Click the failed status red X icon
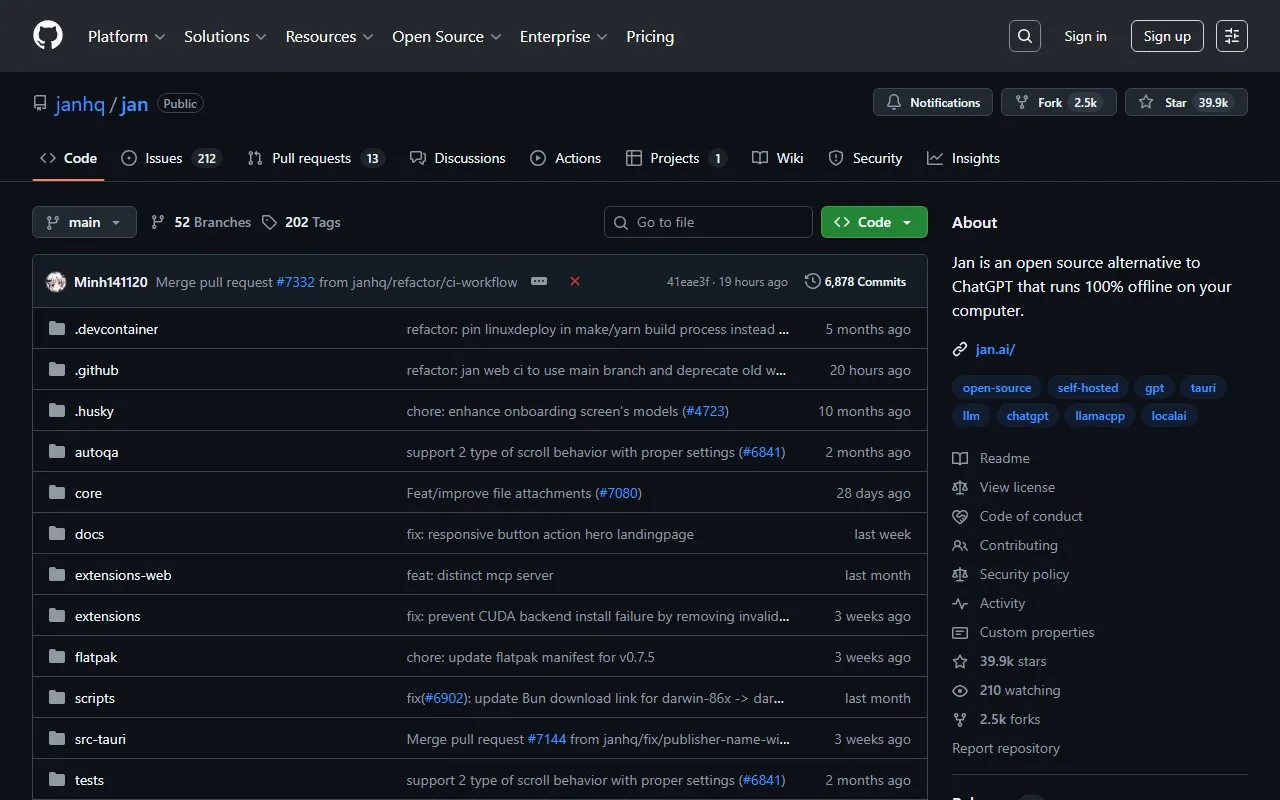This screenshot has height=800, width=1280. click(575, 282)
